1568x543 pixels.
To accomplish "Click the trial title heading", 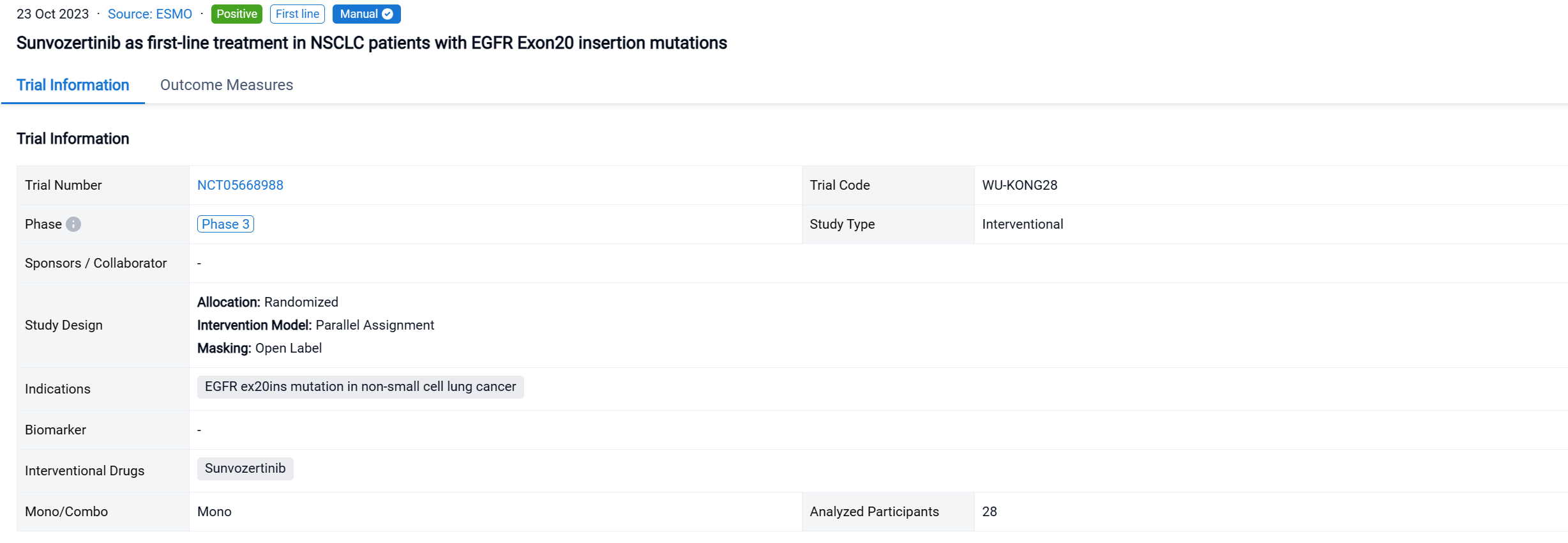I will (372, 43).
